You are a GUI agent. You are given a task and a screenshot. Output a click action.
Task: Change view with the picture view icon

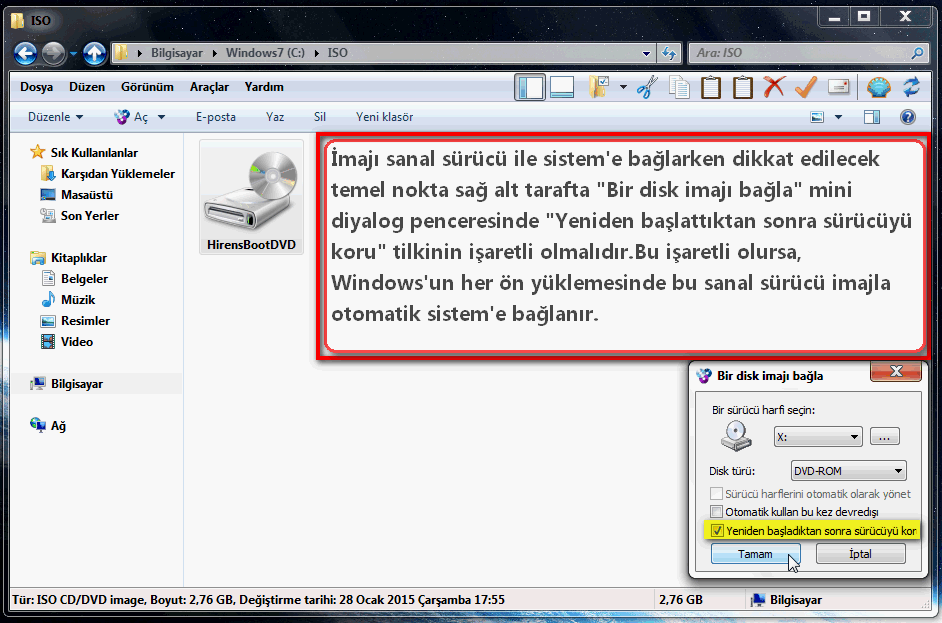817,117
